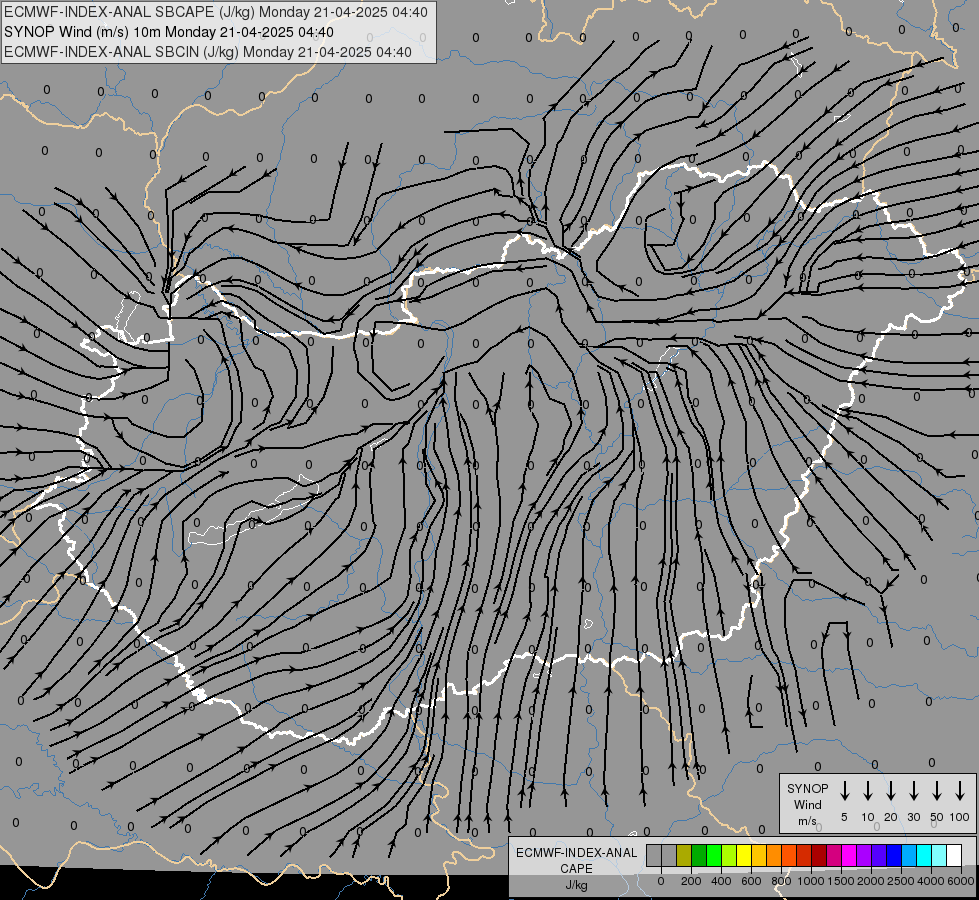The image size is (979, 900).
Task: Click the 4000 tick label on the CAPE scale
Action: click(931, 881)
